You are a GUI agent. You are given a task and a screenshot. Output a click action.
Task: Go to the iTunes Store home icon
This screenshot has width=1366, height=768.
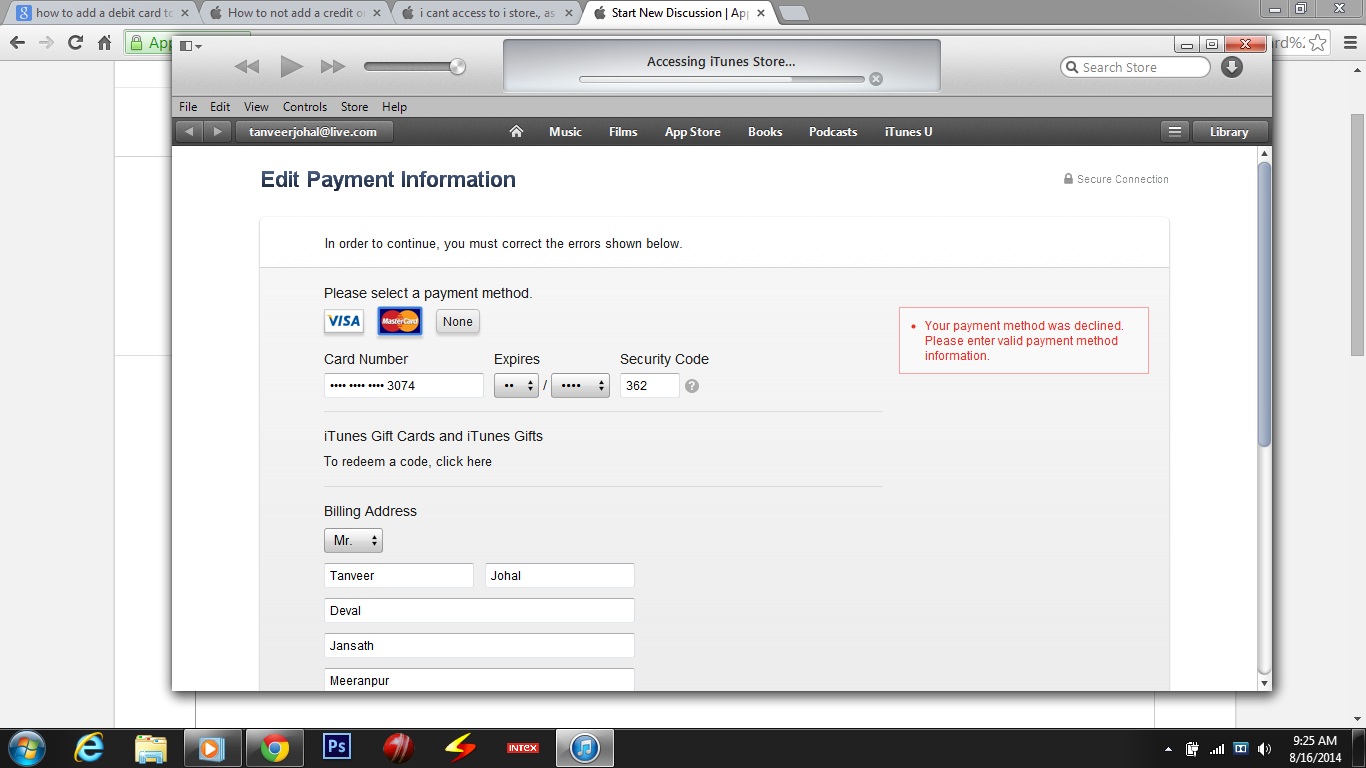(x=516, y=131)
